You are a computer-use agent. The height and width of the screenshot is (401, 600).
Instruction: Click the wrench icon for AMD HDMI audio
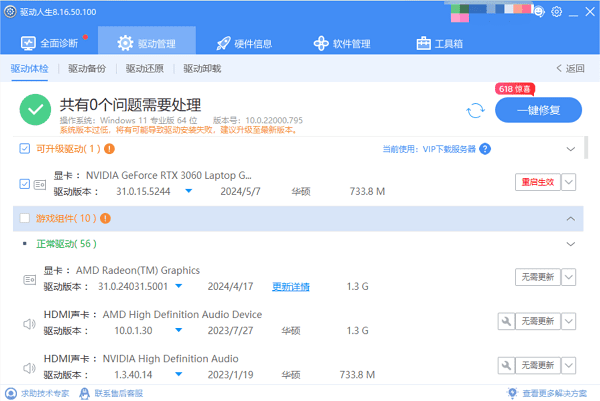(x=506, y=322)
